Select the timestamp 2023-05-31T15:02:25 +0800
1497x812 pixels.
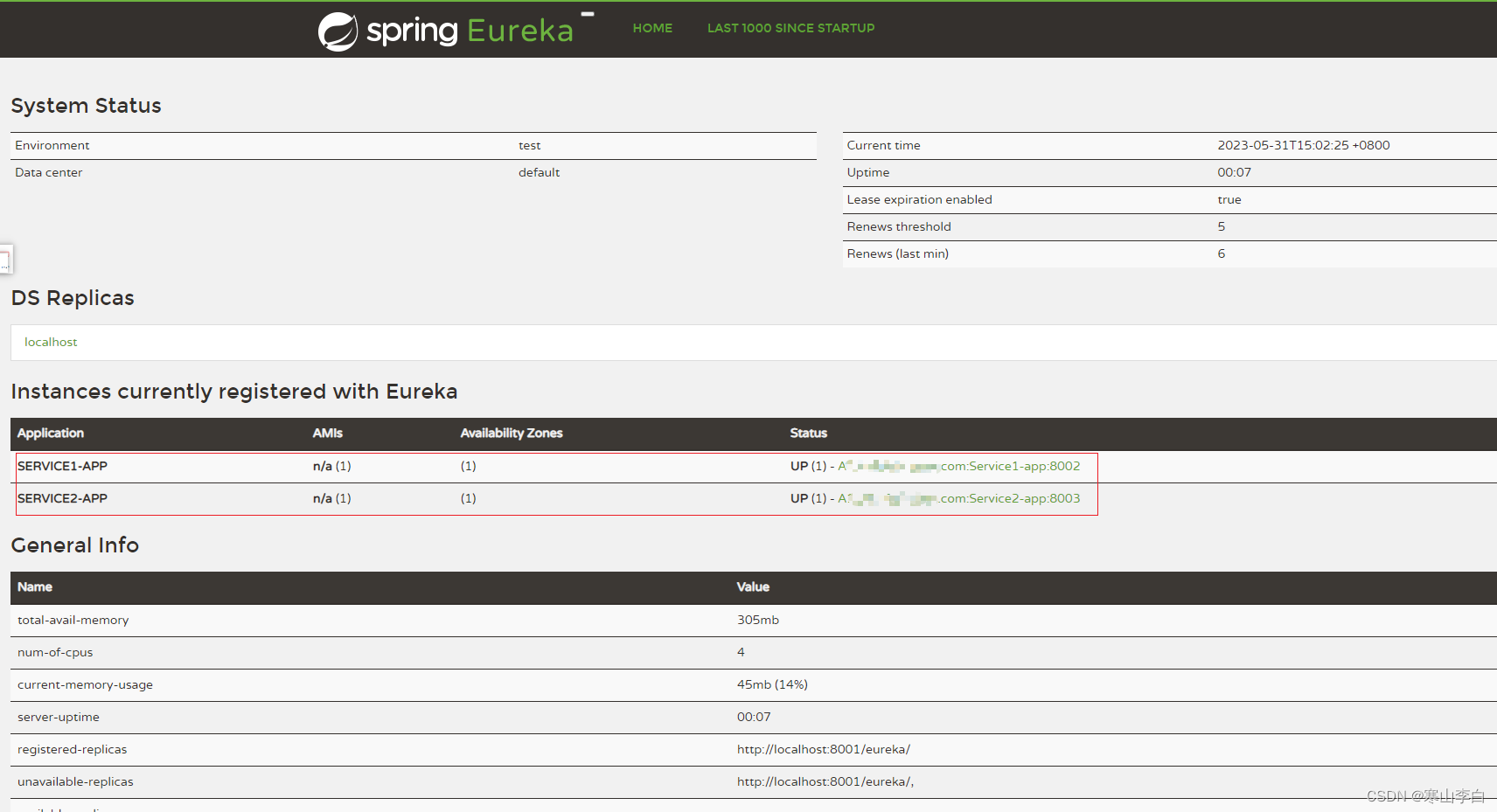click(1304, 145)
